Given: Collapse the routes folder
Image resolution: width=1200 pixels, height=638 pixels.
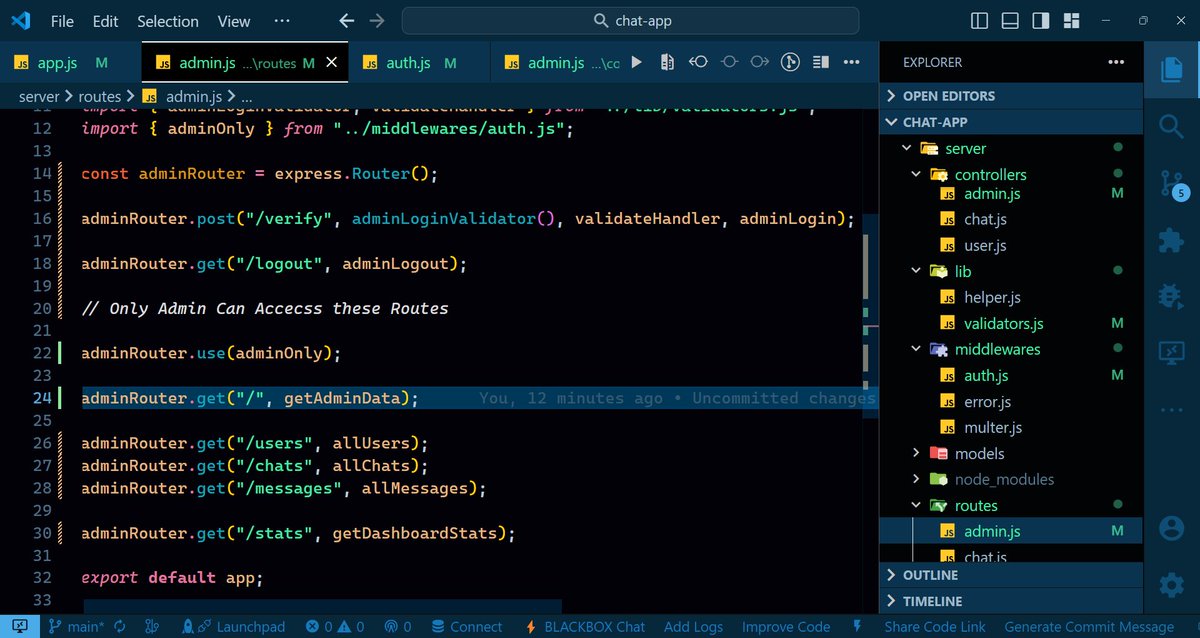Looking at the screenshot, I should pos(1011,505).
